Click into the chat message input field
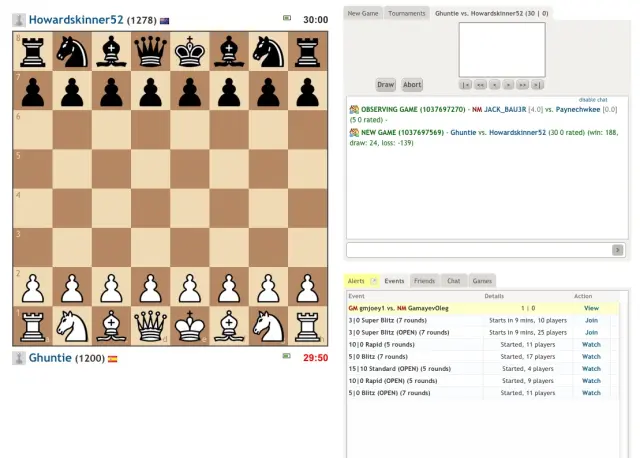 click(x=477, y=250)
